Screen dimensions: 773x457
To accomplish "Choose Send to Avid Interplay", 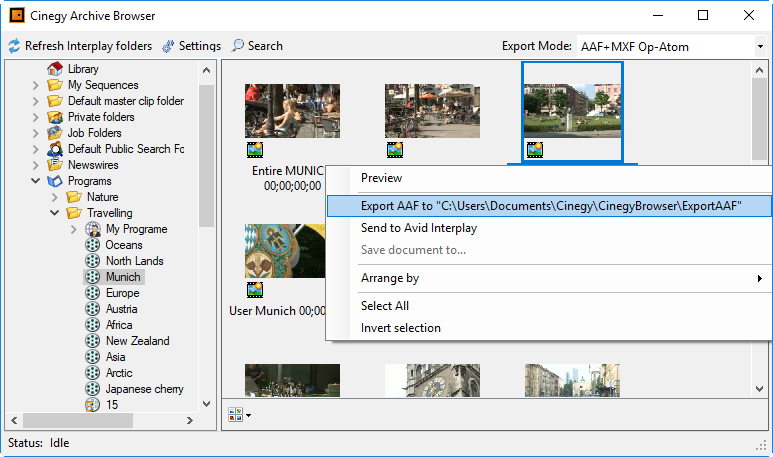I will point(549,228).
